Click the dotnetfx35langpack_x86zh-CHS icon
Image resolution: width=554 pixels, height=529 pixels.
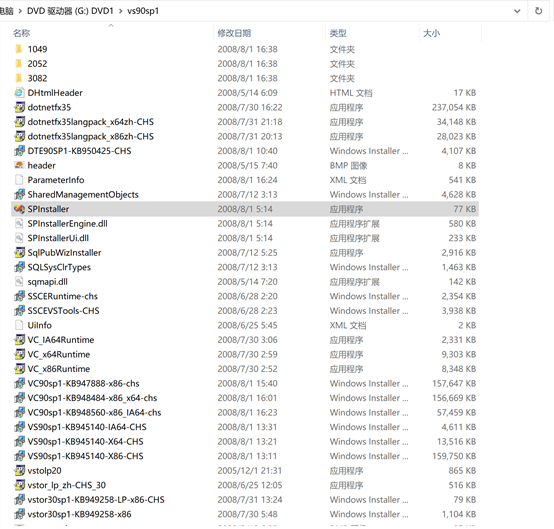point(19,136)
